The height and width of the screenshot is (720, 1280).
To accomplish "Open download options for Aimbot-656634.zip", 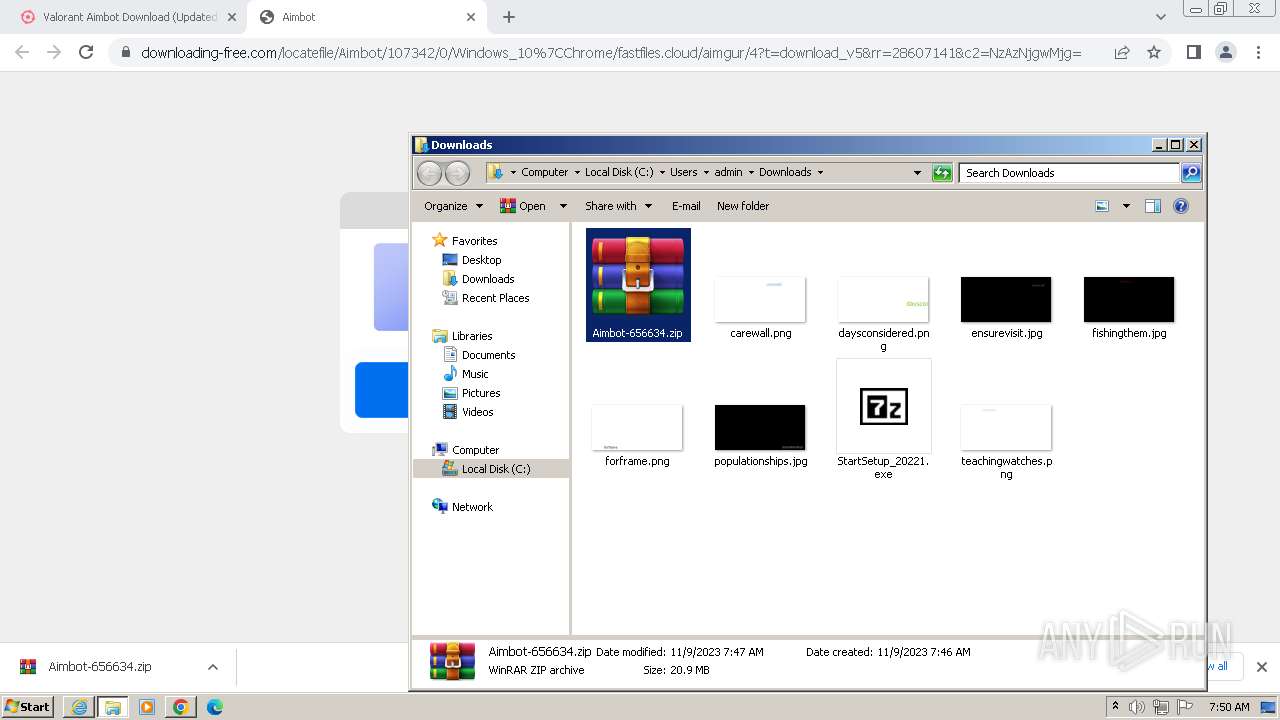I will [x=212, y=667].
